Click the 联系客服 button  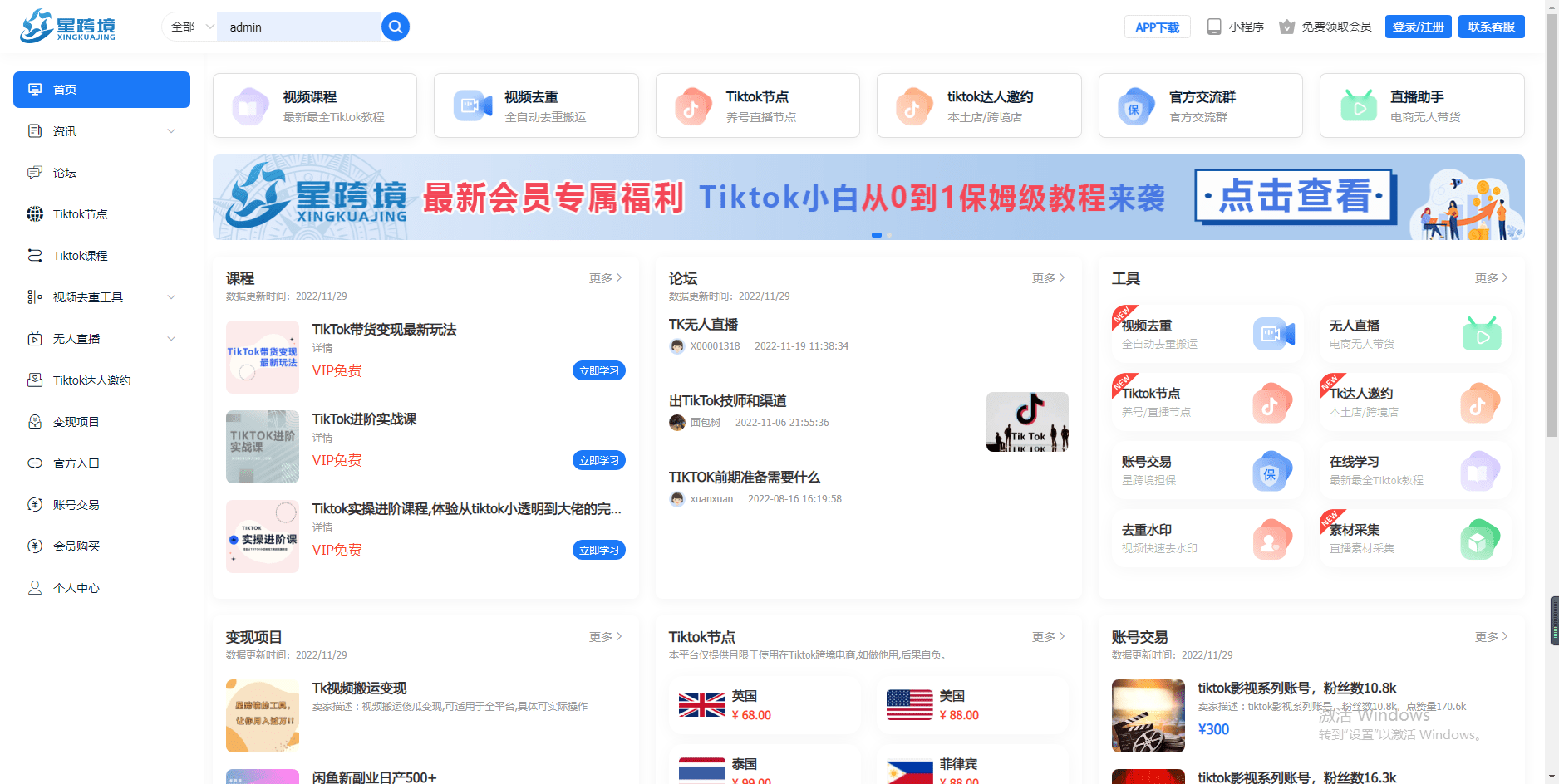pos(1491,27)
